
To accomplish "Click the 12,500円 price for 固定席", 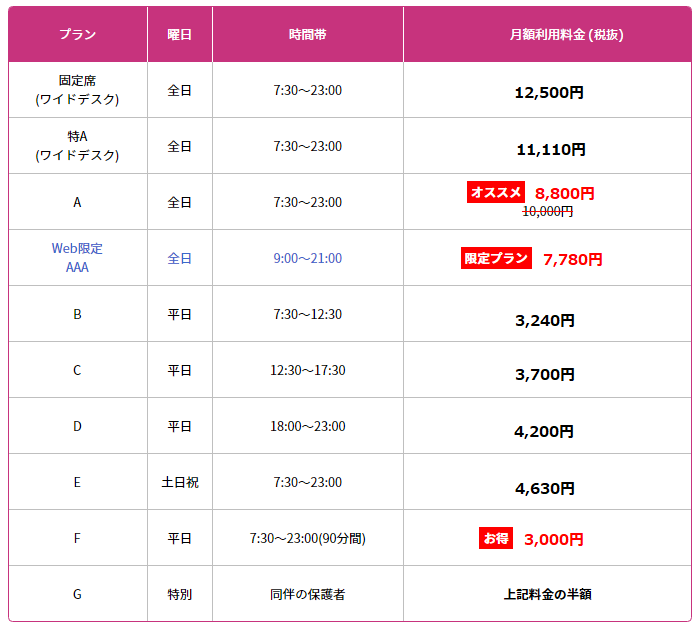I will point(549,93).
